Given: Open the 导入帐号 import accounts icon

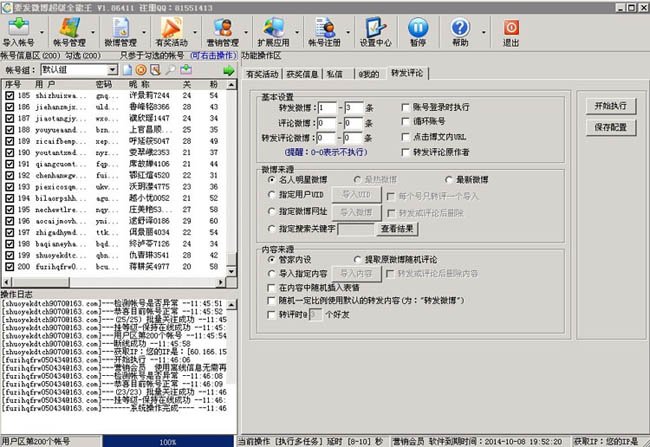Looking at the screenshot, I should click(x=18, y=32).
